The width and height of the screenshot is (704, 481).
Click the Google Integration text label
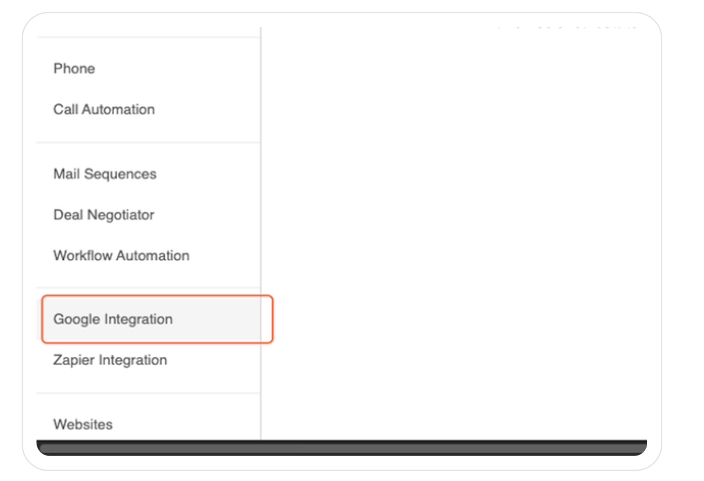tap(113, 320)
